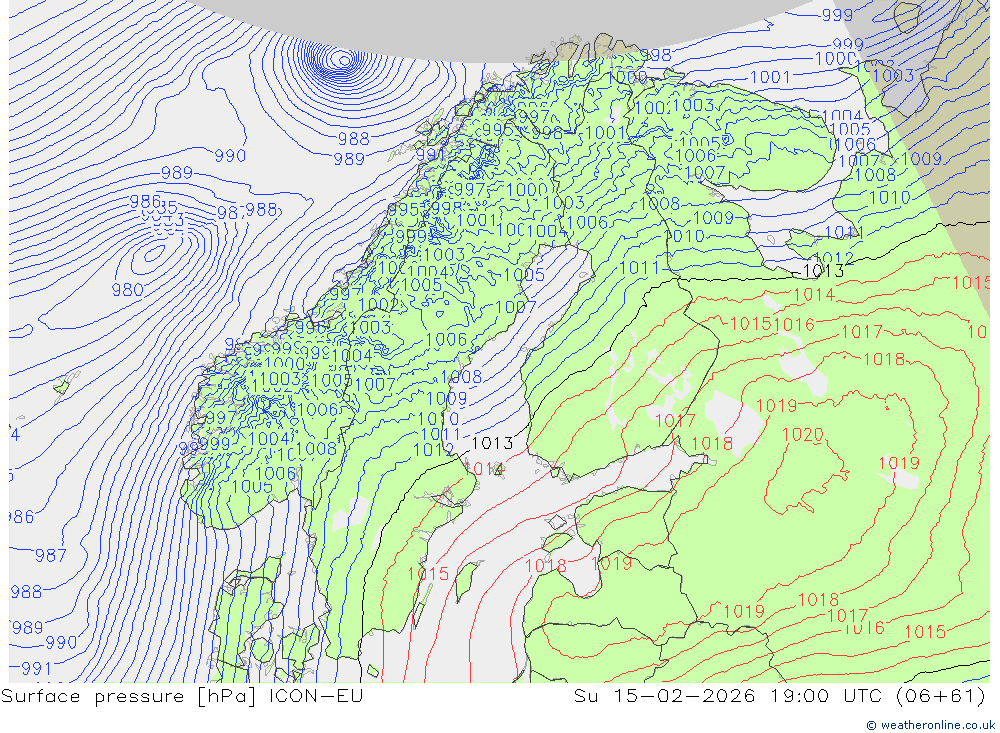Image resolution: width=1000 pixels, height=733 pixels.
Task: Click the 1018 label in the Baltic Sea
Action: click(546, 565)
